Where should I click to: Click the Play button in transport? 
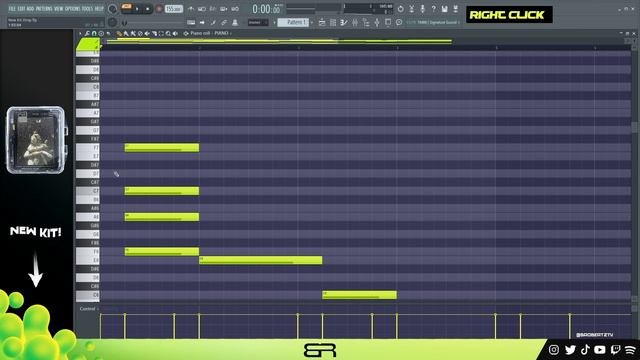click(x=138, y=9)
